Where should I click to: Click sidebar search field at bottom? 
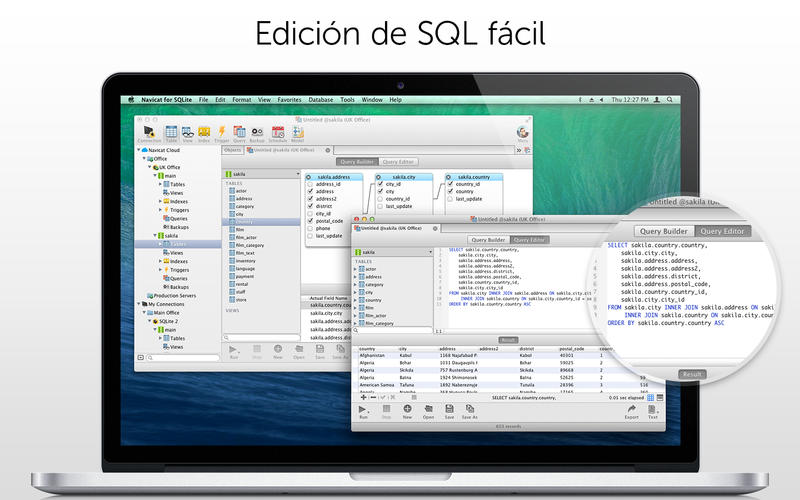[183, 358]
